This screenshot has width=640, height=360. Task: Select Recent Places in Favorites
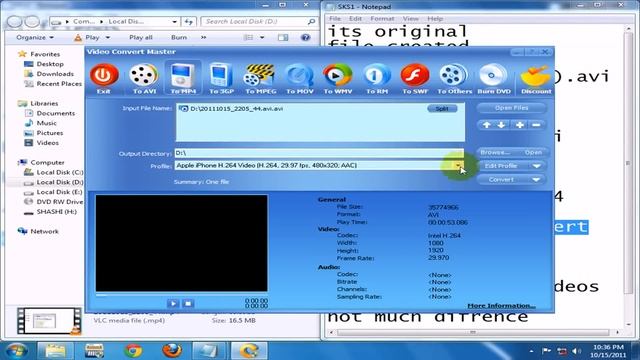tap(59, 84)
